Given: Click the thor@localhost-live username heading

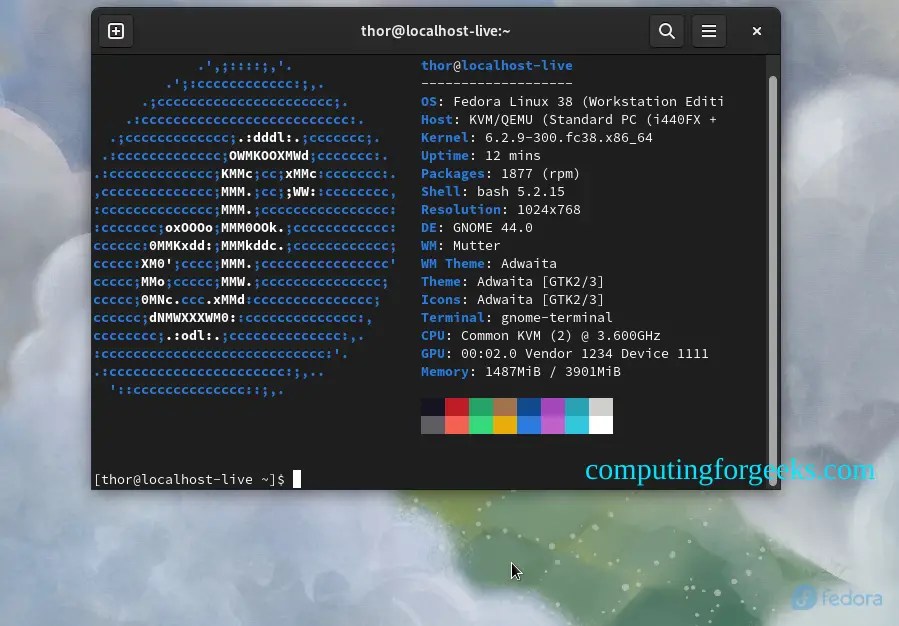Looking at the screenshot, I should tap(496, 65).
